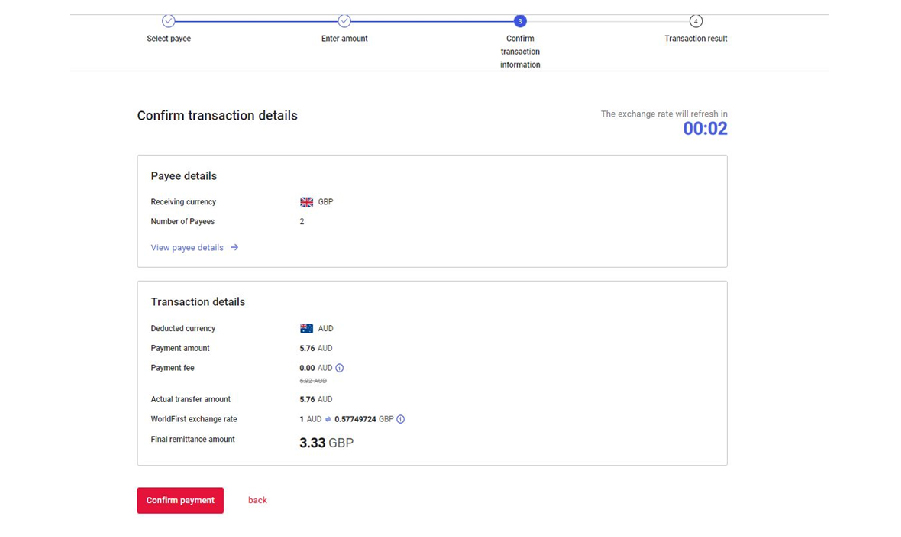Click the UK flag next to GBP
Image resolution: width=901 pixels, height=537 pixels.
pos(307,202)
